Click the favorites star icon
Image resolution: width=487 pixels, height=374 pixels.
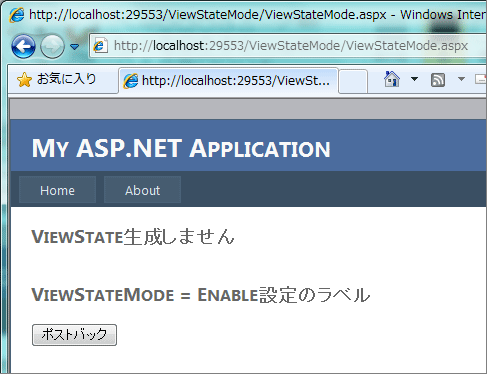tap(24, 80)
